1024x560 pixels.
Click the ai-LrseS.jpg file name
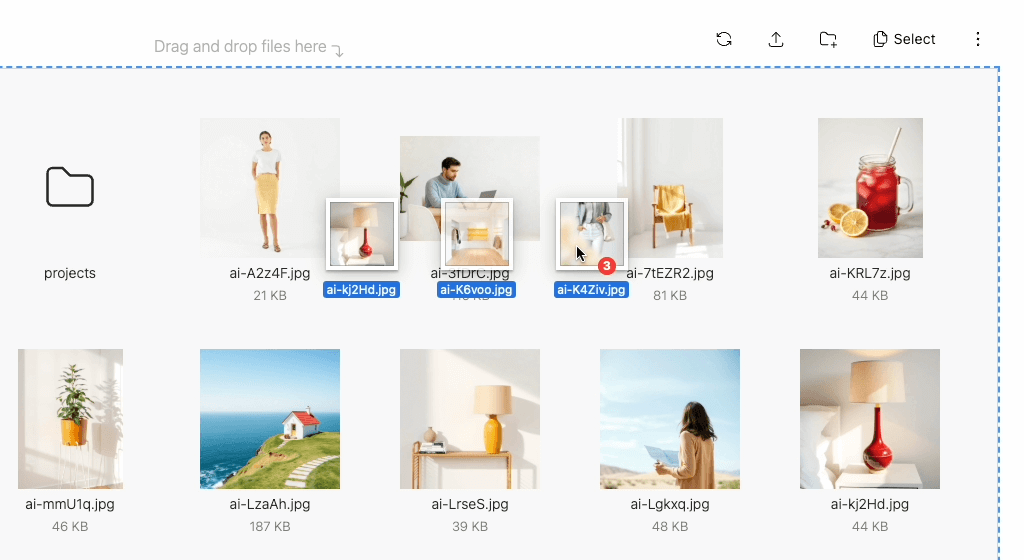click(470, 504)
